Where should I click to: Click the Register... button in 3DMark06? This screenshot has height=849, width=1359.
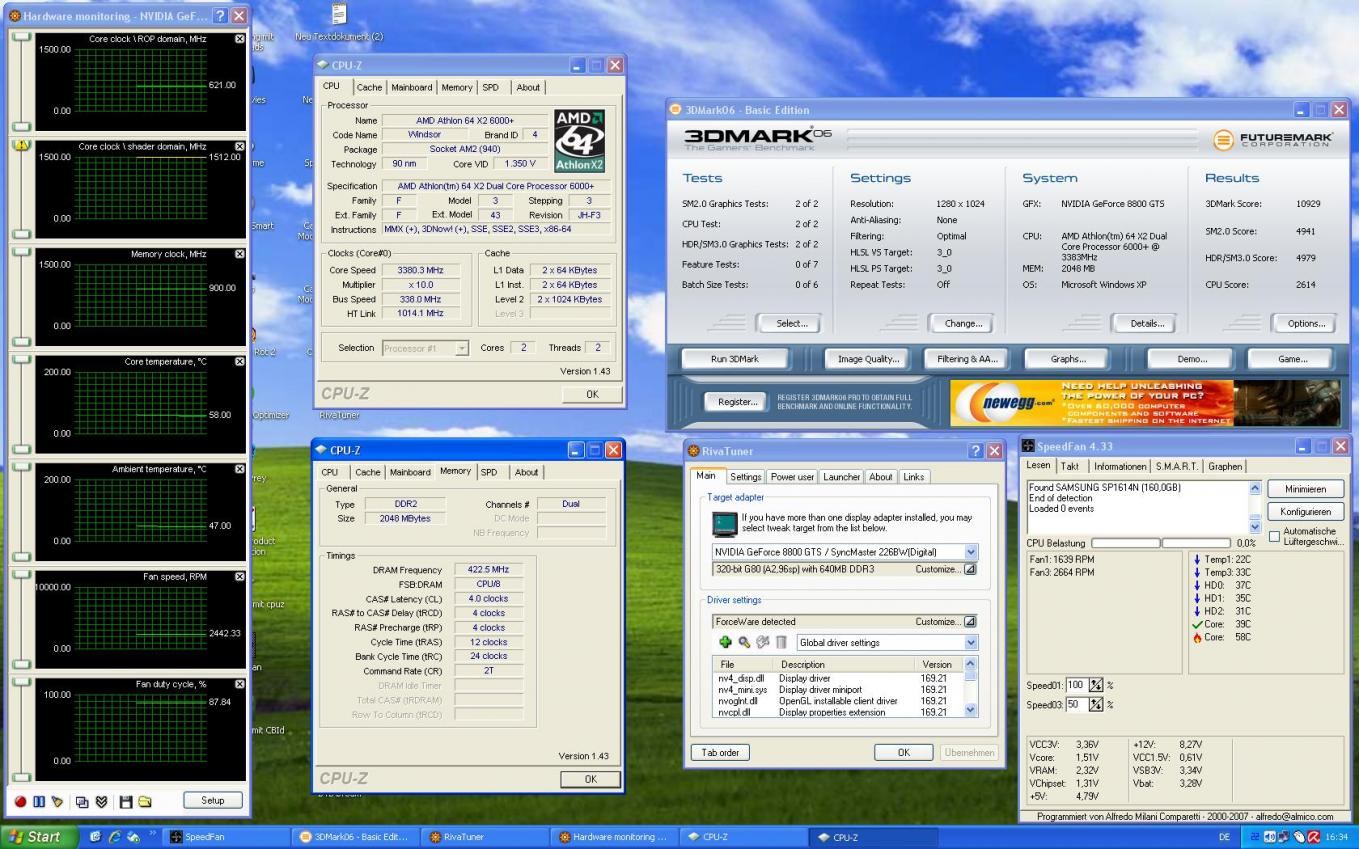(737, 402)
